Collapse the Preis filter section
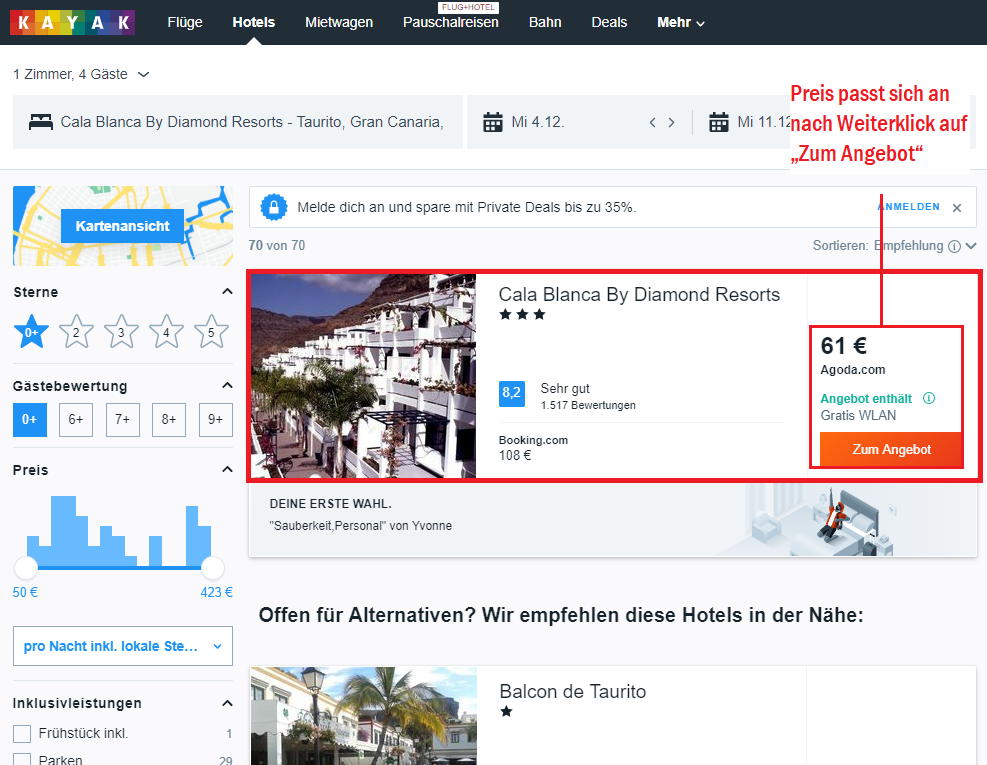 pos(227,470)
